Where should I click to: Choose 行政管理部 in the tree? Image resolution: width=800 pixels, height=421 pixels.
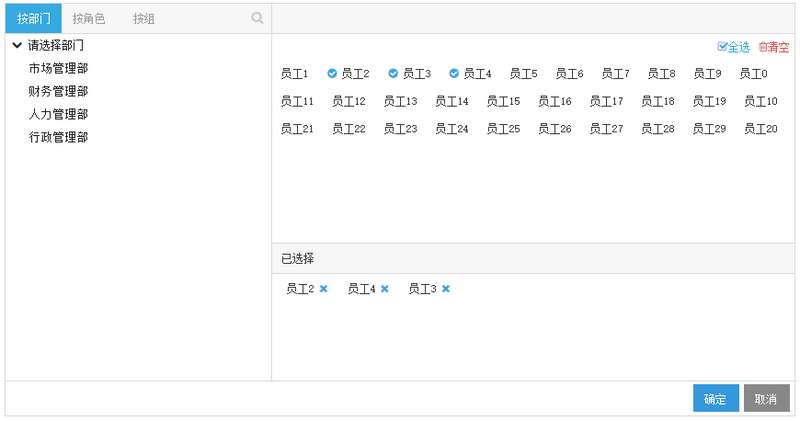[x=58, y=138]
